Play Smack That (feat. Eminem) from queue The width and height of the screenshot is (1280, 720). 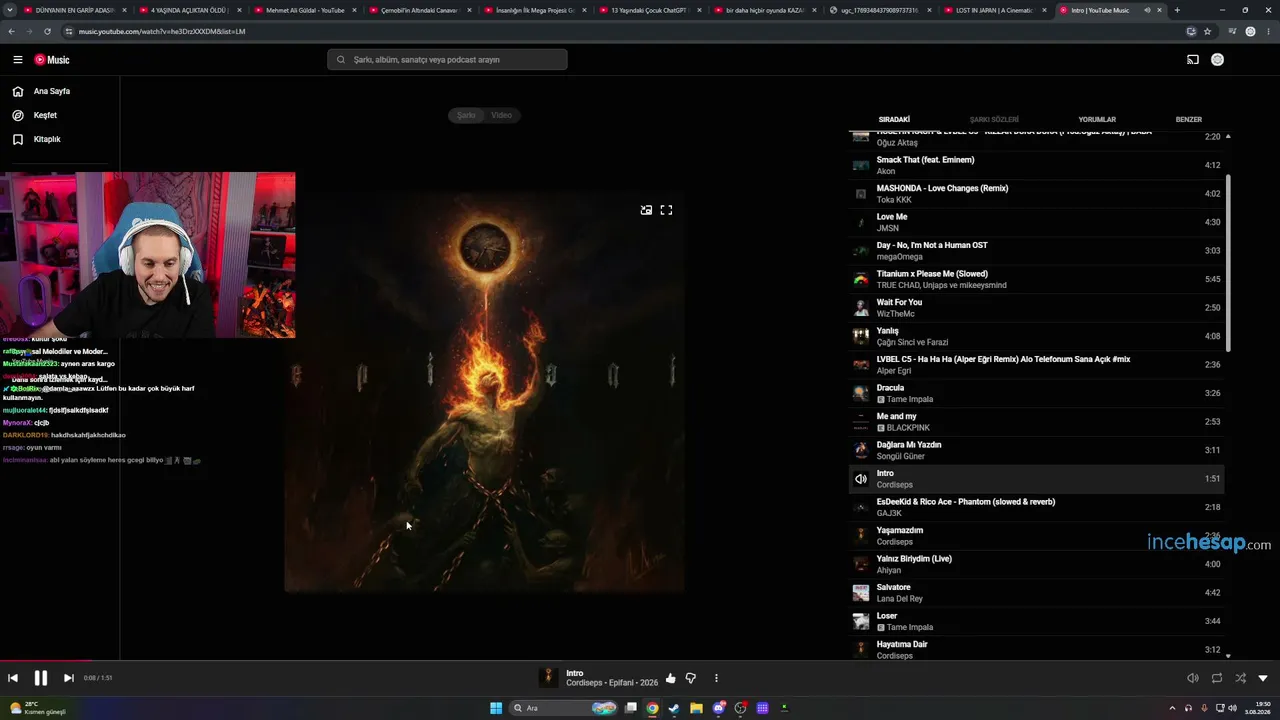(x=1036, y=165)
